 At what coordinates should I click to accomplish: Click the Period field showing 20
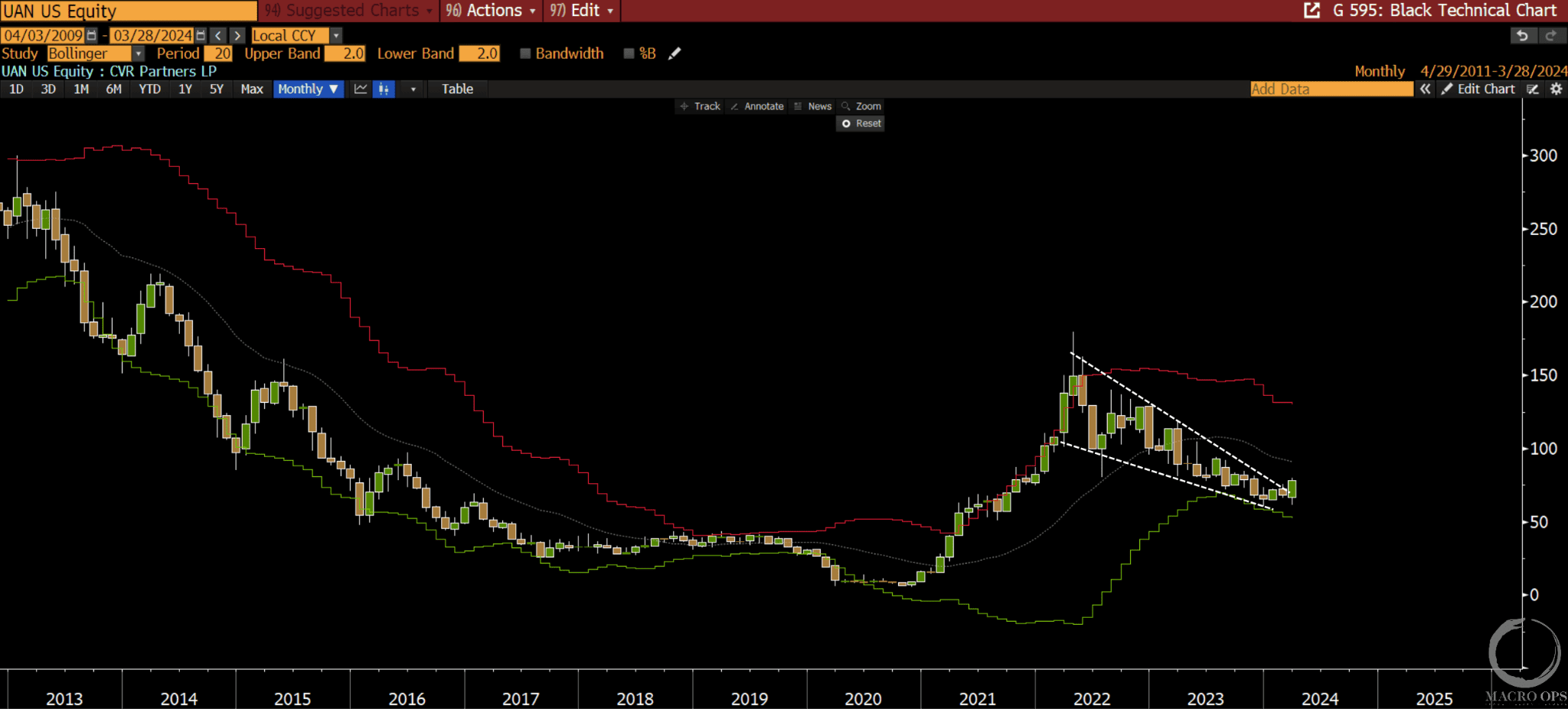coord(218,54)
